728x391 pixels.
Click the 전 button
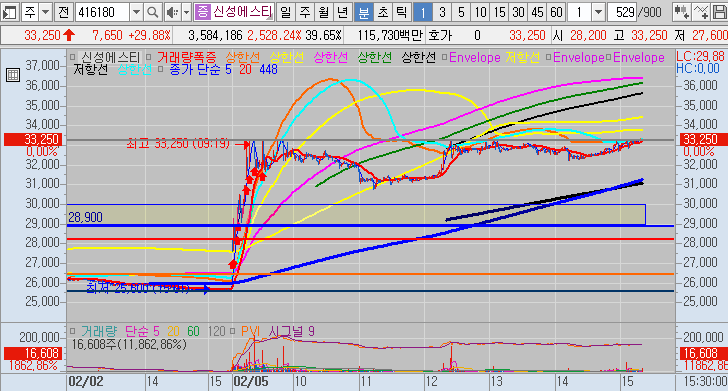click(64, 12)
